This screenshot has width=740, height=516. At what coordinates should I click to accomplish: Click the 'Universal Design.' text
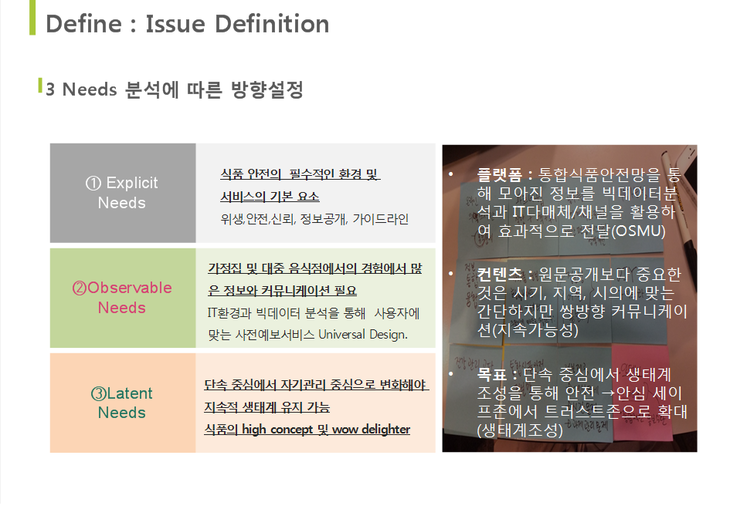pyautogui.click(x=363, y=334)
